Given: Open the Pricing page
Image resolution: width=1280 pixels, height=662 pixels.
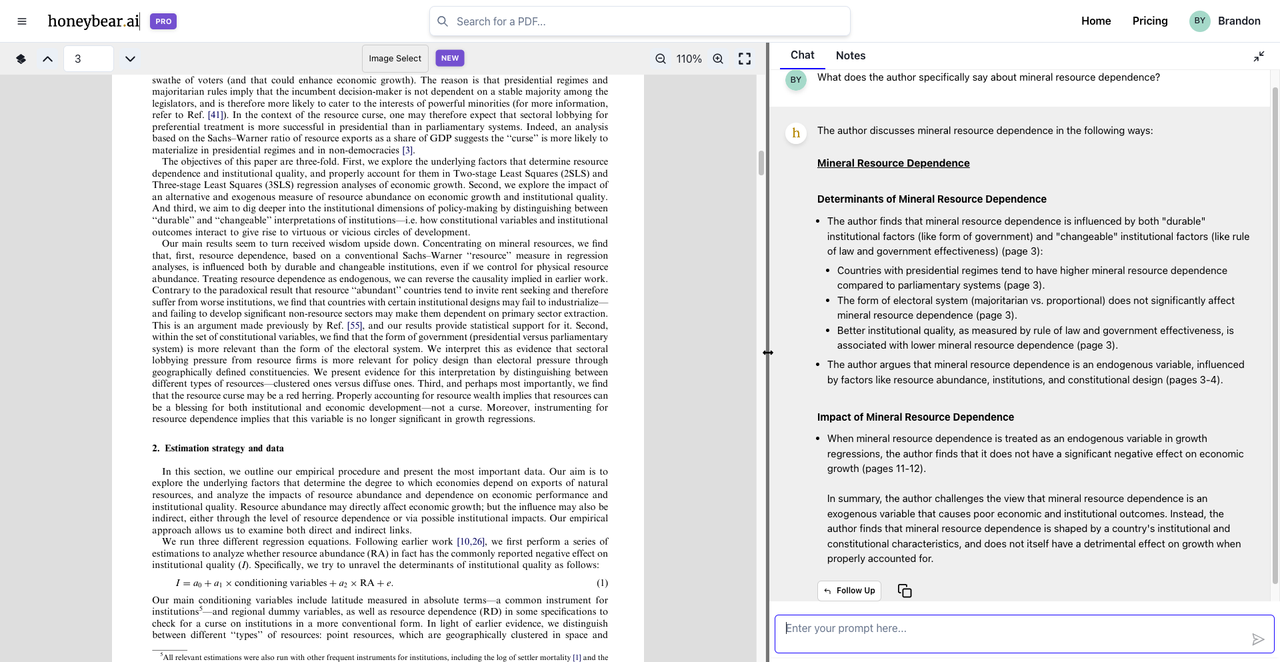Looking at the screenshot, I should click(1150, 21).
